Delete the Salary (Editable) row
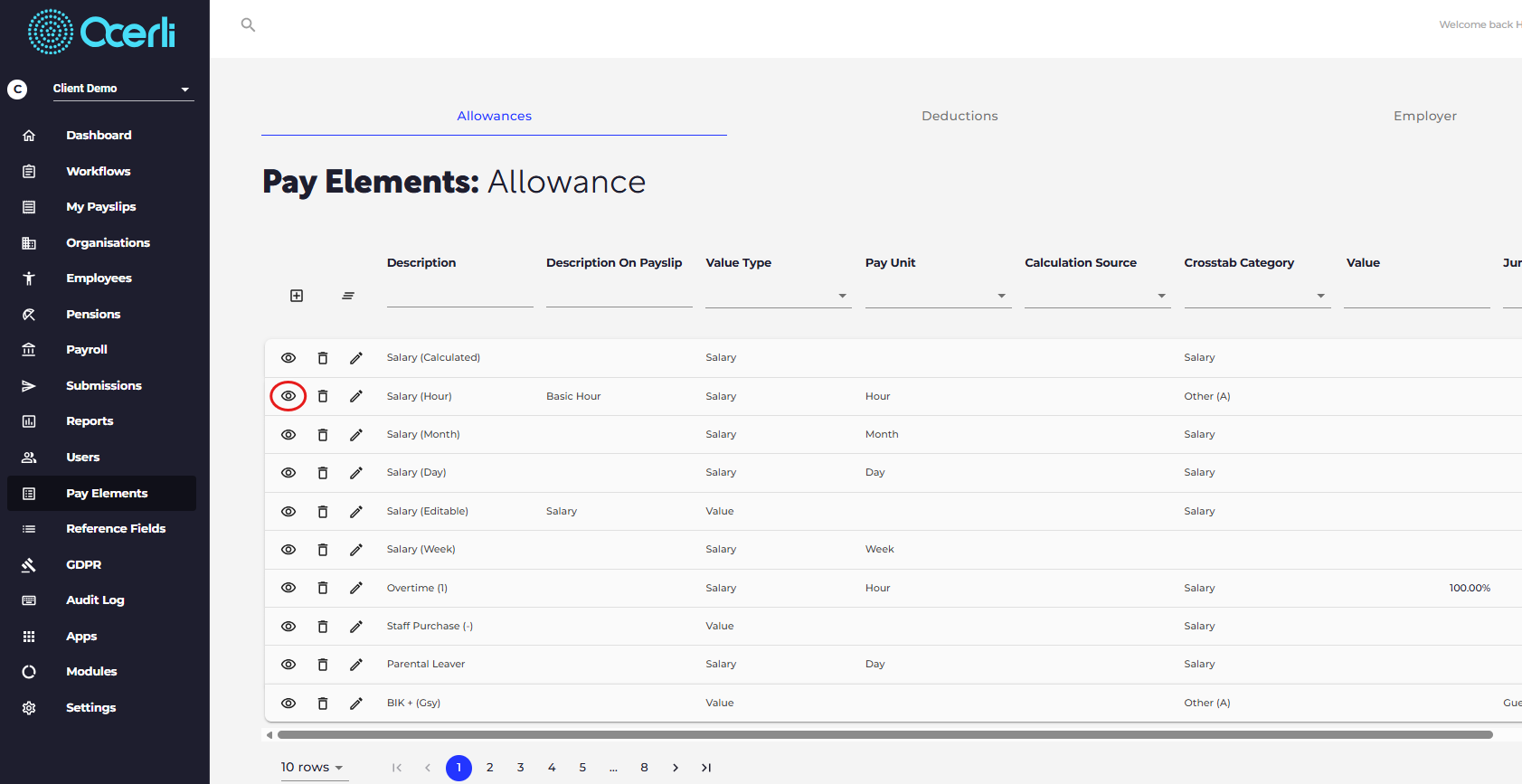The height and width of the screenshot is (784, 1522). 323,512
